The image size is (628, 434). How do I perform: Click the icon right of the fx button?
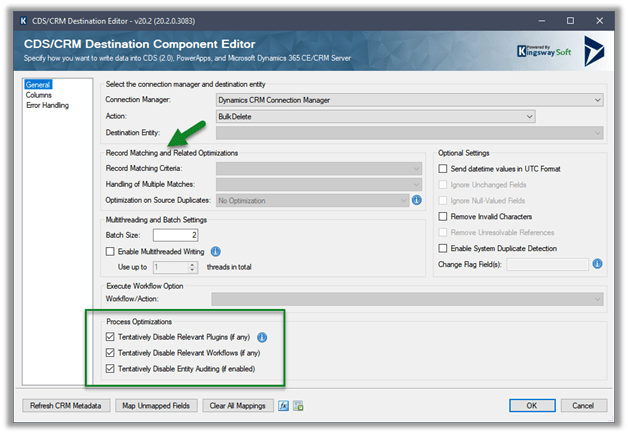pyautogui.click(x=298, y=405)
